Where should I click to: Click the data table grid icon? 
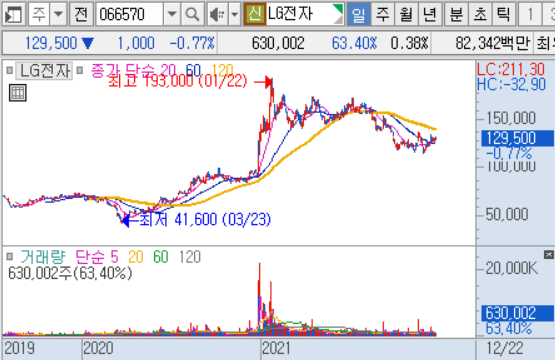point(18,93)
